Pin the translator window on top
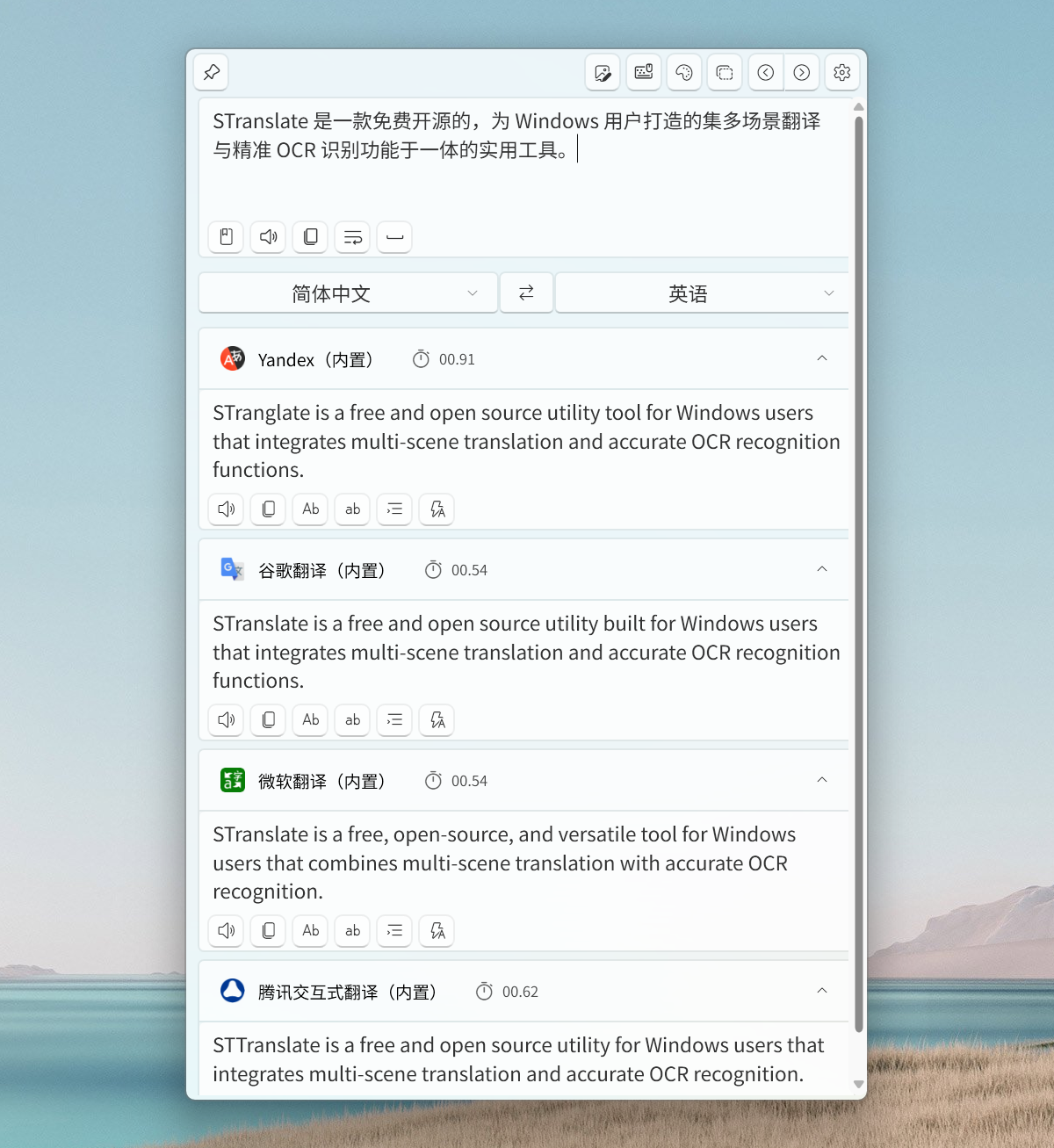1054x1148 pixels. [x=212, y=73]
